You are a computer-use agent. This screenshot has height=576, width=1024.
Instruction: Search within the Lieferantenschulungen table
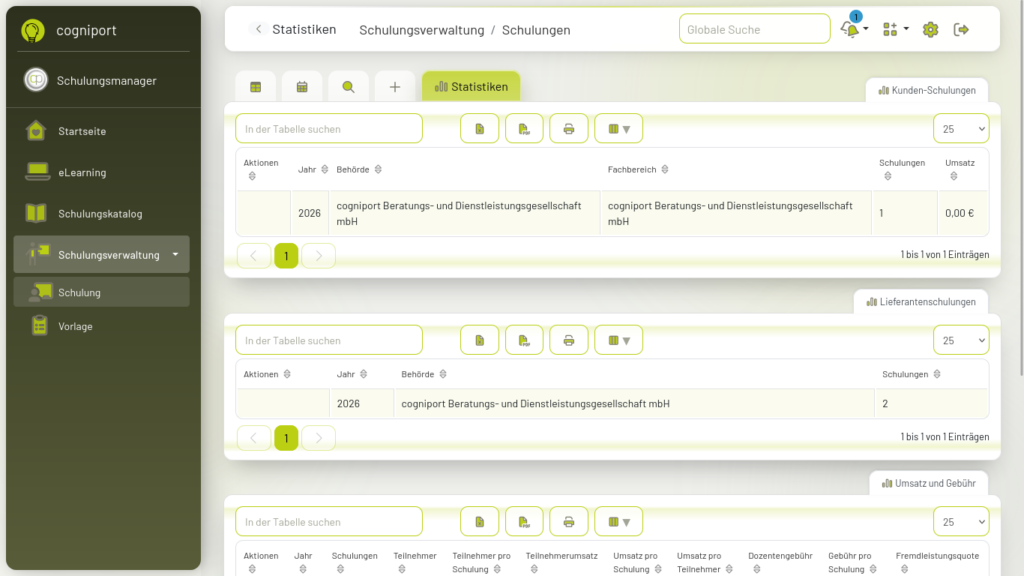coord(329,340)
